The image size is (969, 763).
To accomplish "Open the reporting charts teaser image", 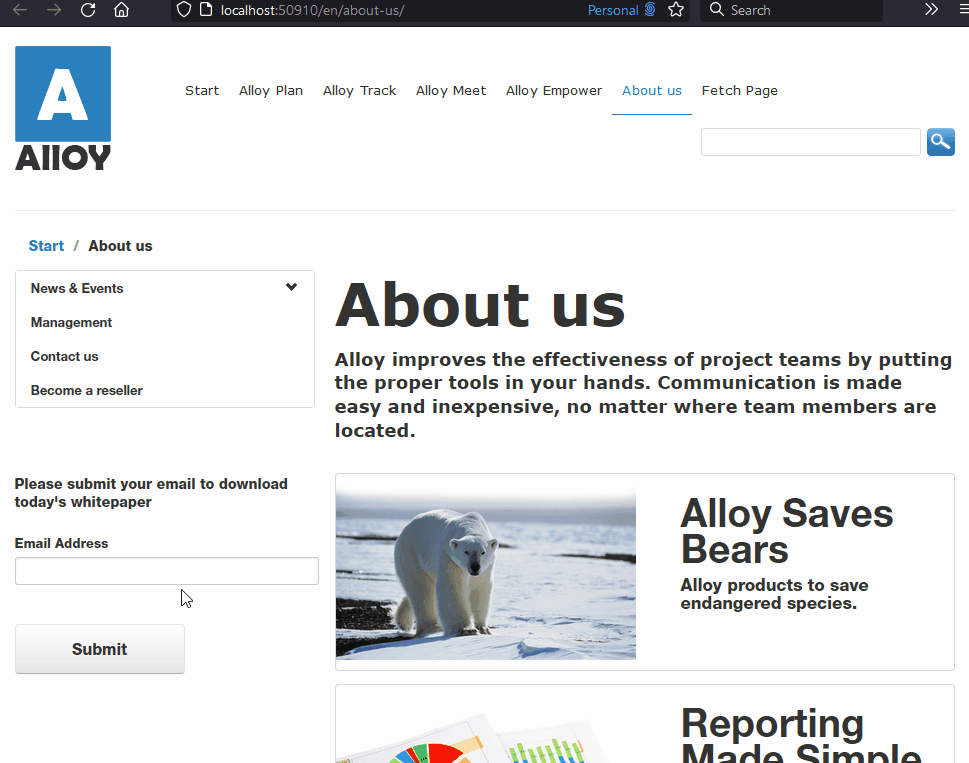I will pyautogui.click(x=486, y=729).
